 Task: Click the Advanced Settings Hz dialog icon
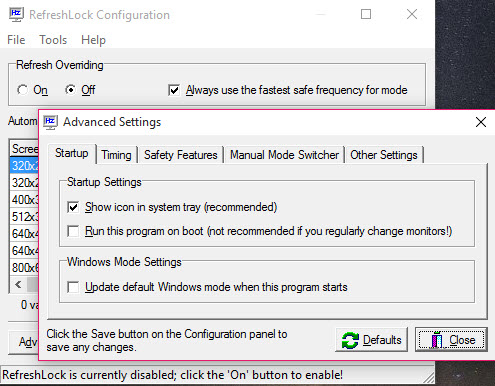(50, 122)
